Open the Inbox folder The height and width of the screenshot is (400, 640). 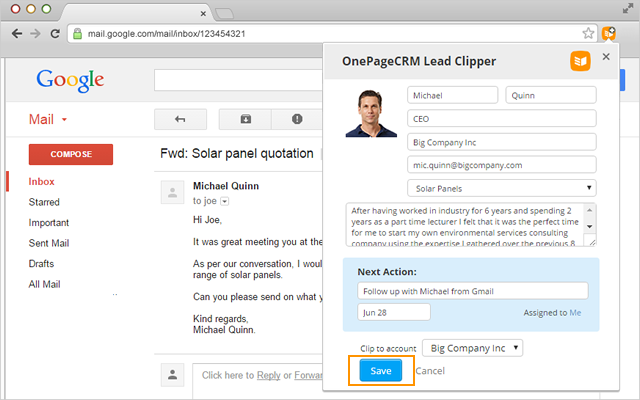pyautogui.click(x=41, y=182)
